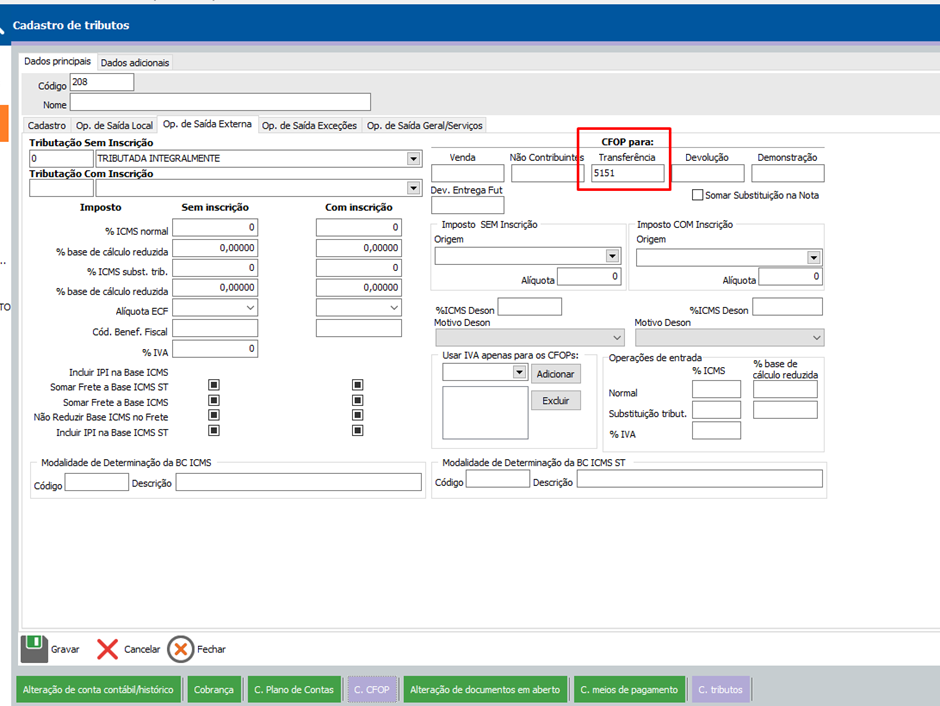Screen dimensions: 940x706
Task: Select the Op. de Saída Exceções tab
Action: coord(309,126)
